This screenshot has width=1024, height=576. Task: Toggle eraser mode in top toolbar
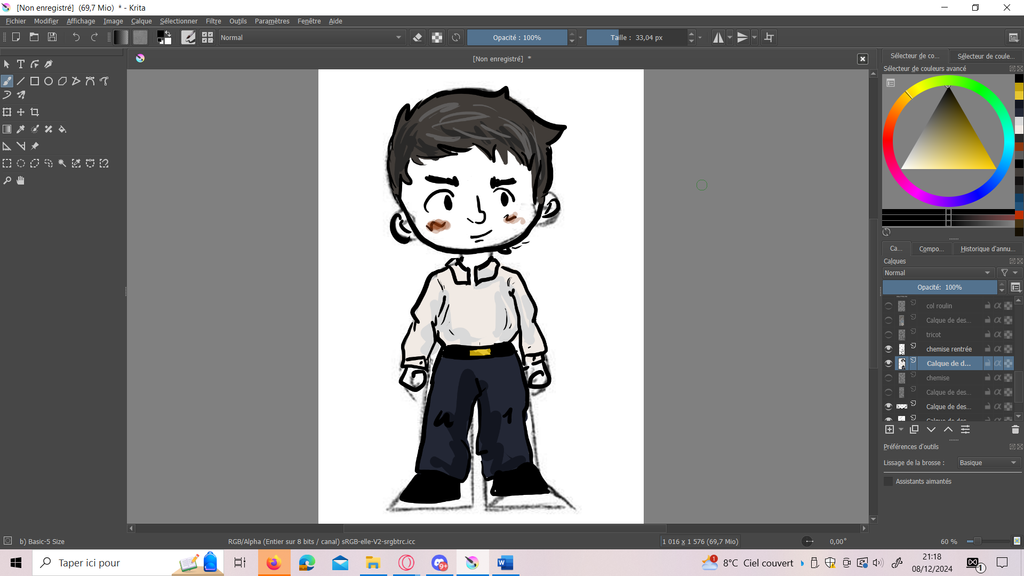coord(418,37)
